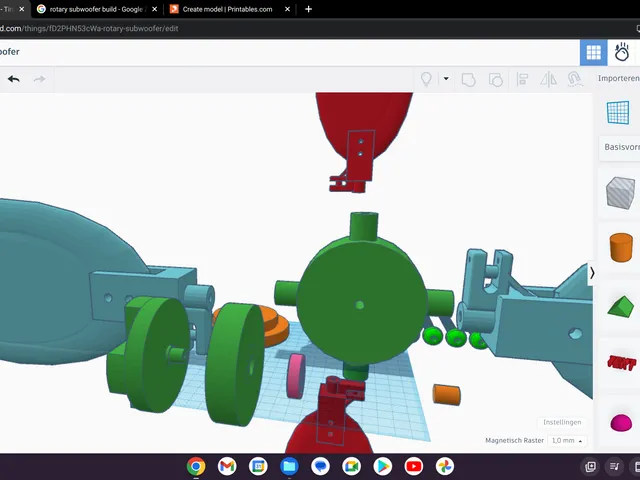Select the large green round hub in viewport

(361, 302)
